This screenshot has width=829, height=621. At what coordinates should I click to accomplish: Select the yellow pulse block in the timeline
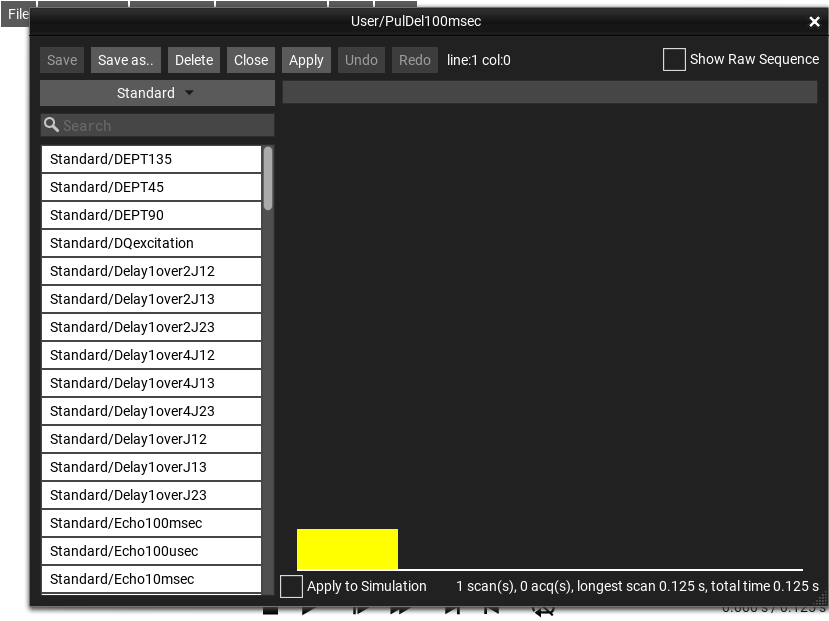click(347, 549)
